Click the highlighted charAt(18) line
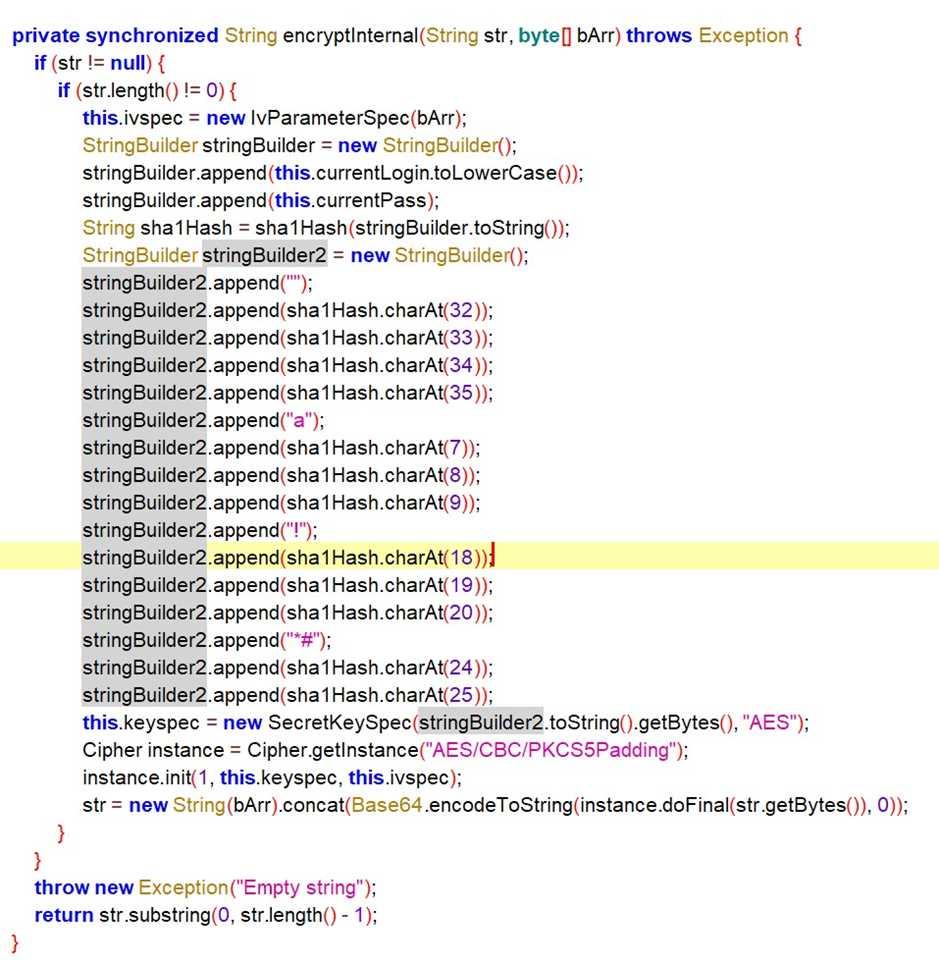This screenshot has height=964, width=939. point(288,558)
